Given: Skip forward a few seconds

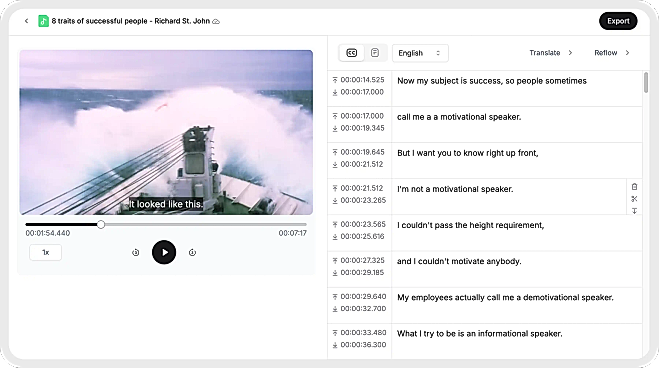Looking at the screenshot, I should pos(192,252).
